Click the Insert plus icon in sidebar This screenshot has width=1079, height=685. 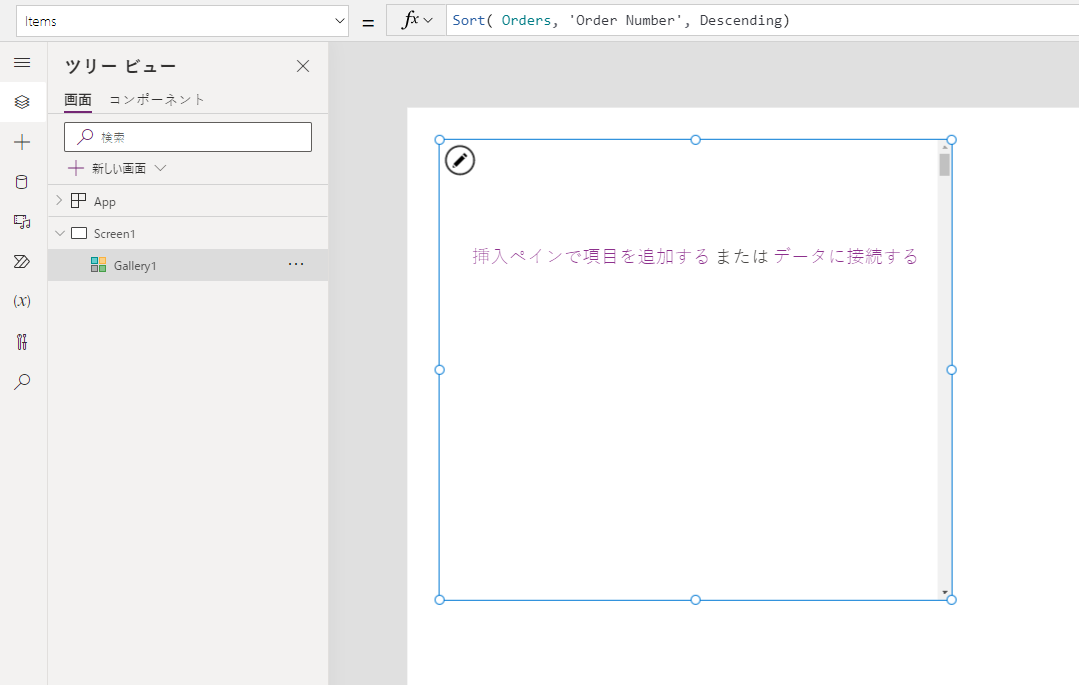point(22,142)
